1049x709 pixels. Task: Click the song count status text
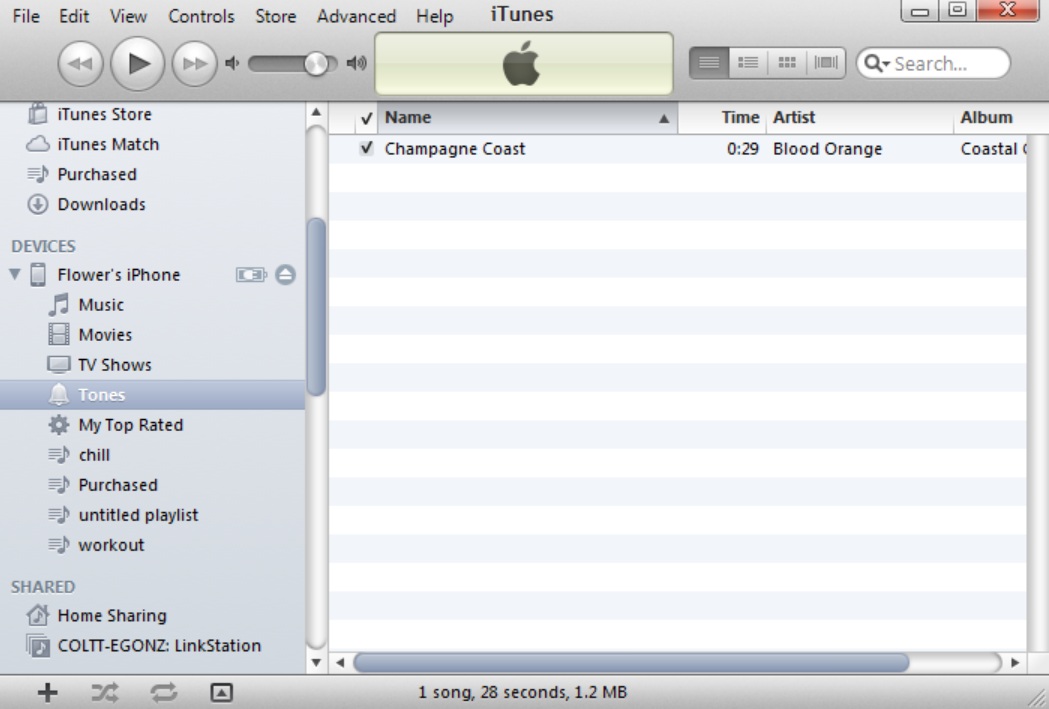522,692
